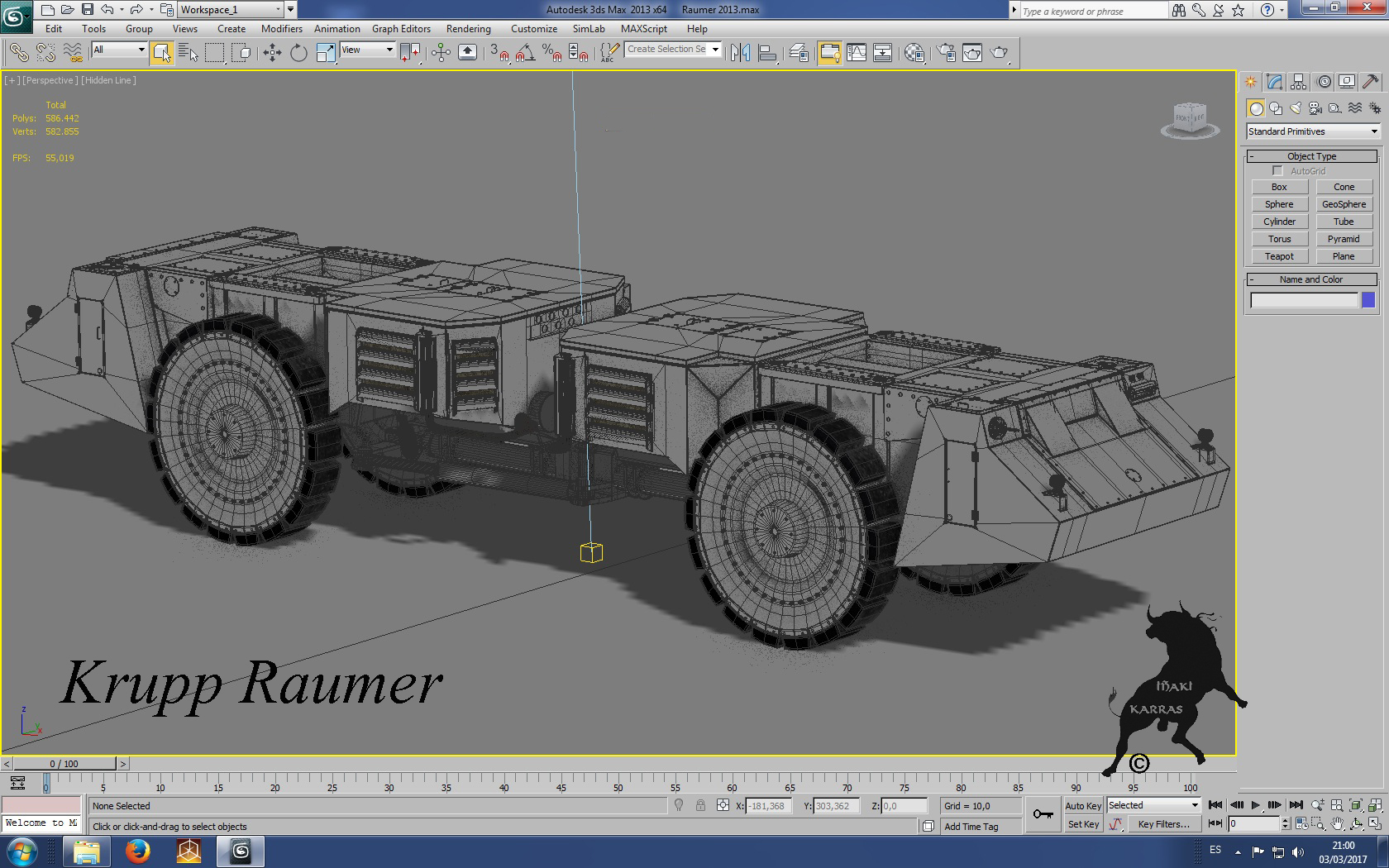
Task: Select the Select and Rotate tool
Action: pyautogui.click(x=298, y=51)
